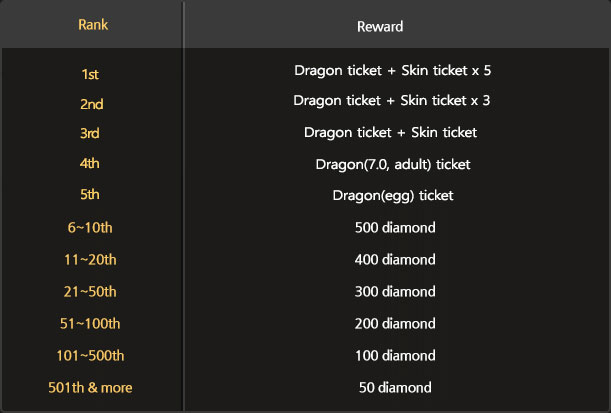Viewport: 611px width, 413px height.
Task: Select the 501th & more rank cell
Action: tap(91, 387)
